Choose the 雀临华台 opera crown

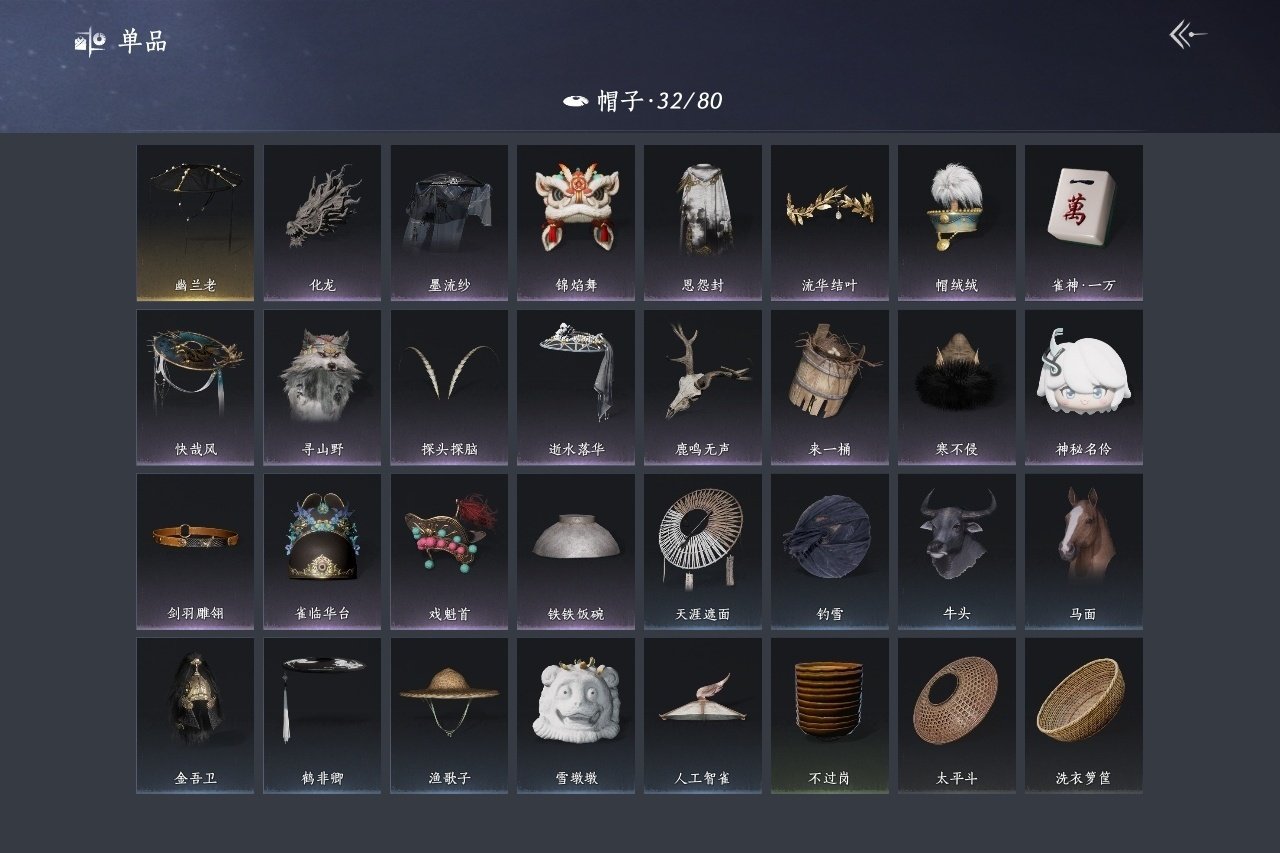coord(322,551)
